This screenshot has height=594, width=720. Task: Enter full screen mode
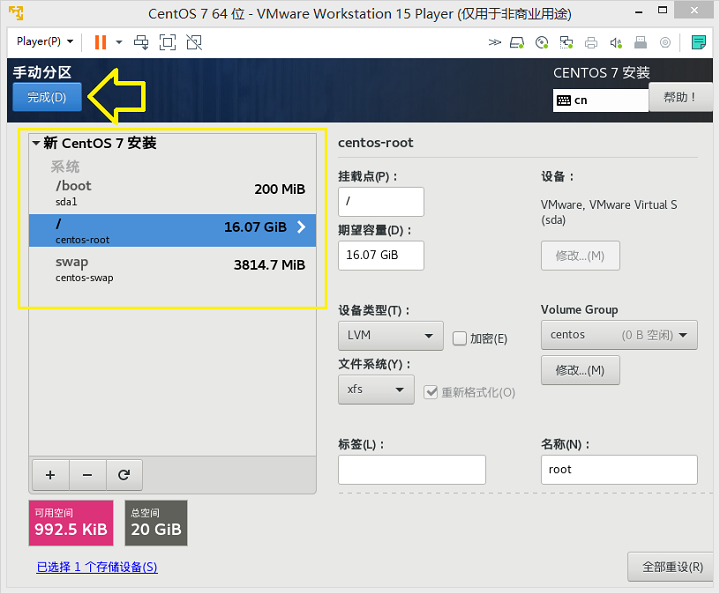[x=168, y=42]
